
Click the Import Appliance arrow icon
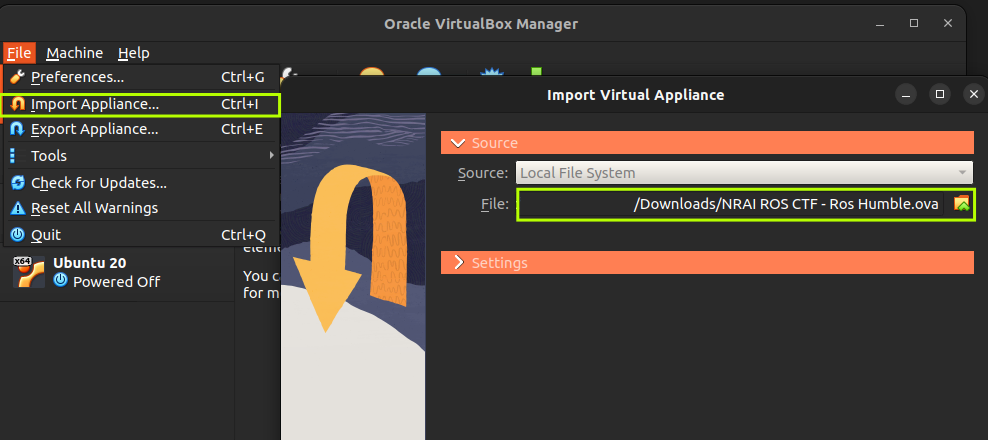tap(16, 104)
